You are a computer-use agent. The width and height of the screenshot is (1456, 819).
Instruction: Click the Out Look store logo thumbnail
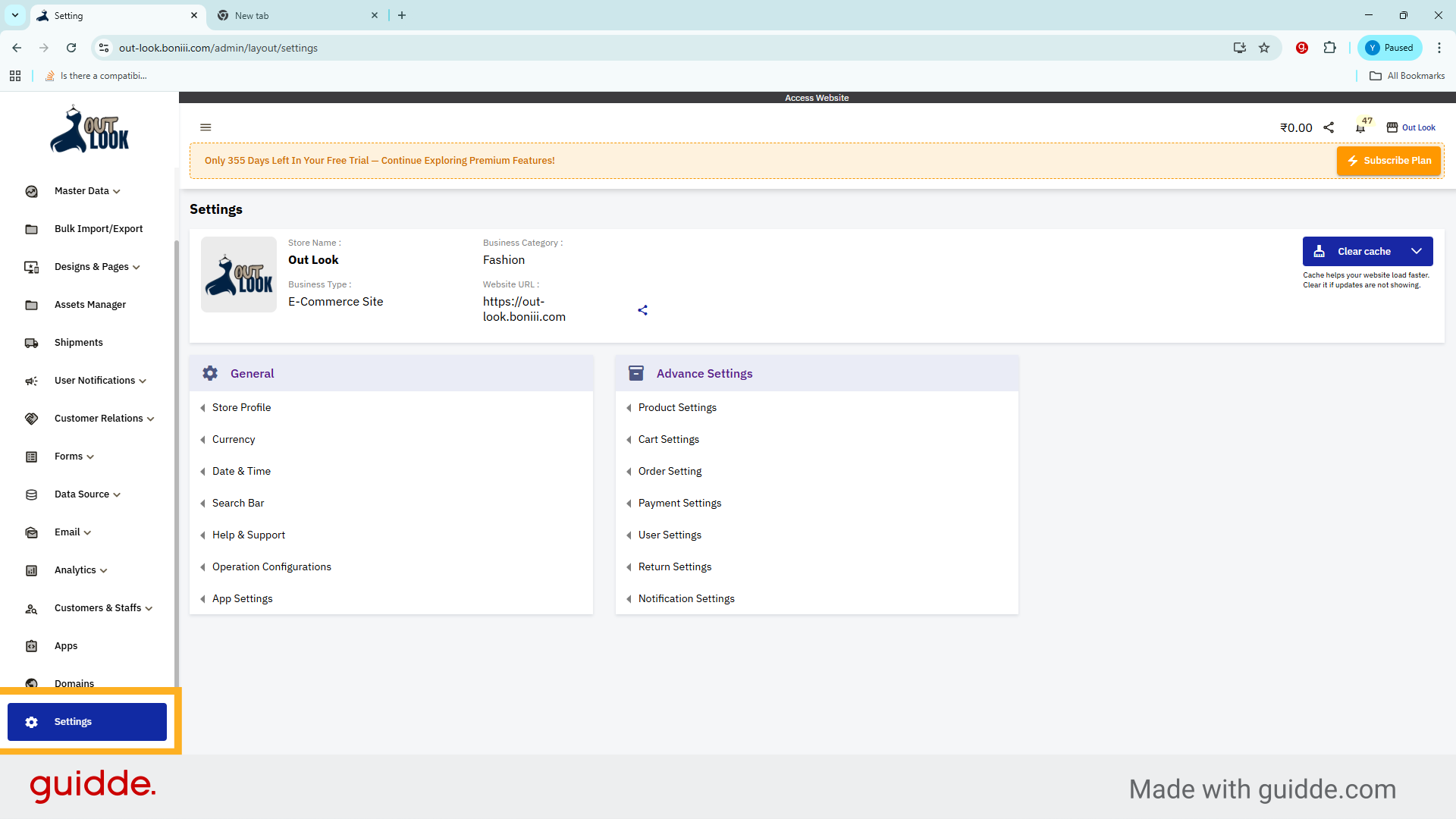[x=238, y=274]
